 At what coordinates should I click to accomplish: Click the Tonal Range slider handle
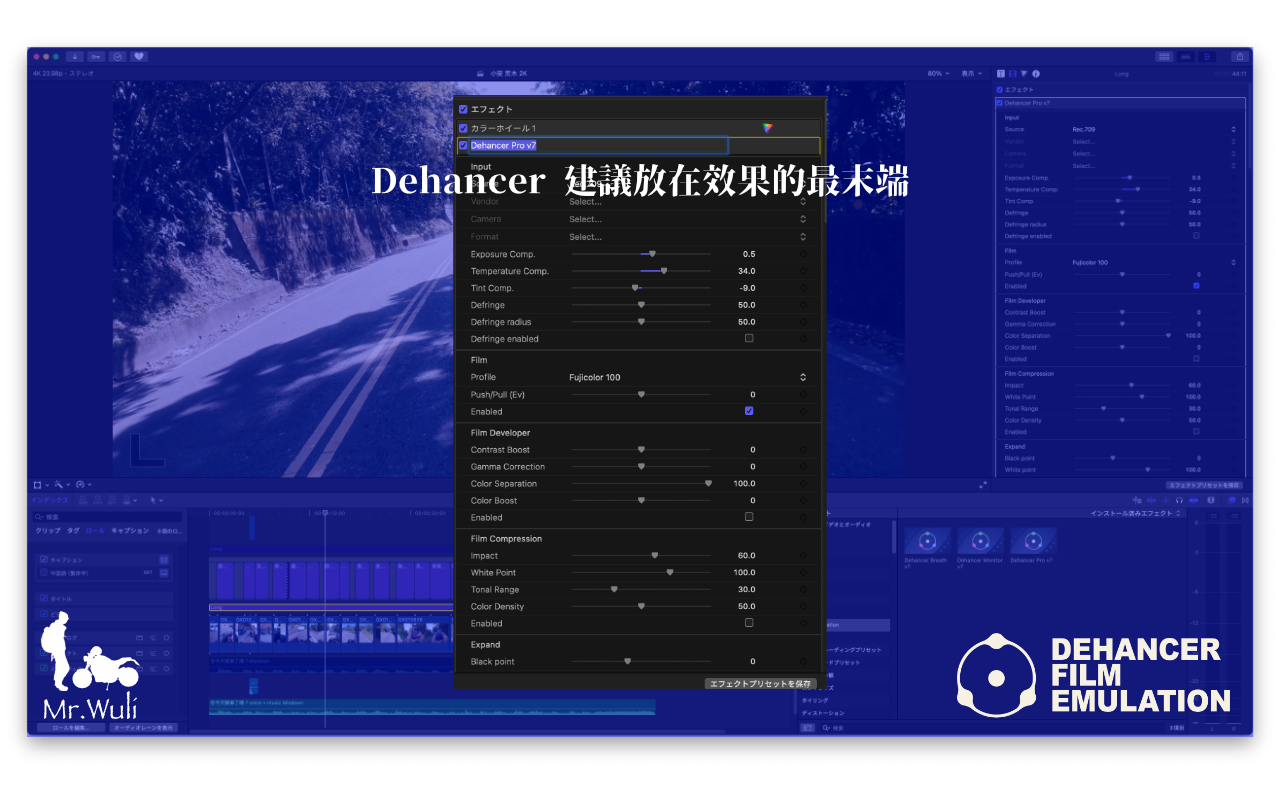click(614, 590)
